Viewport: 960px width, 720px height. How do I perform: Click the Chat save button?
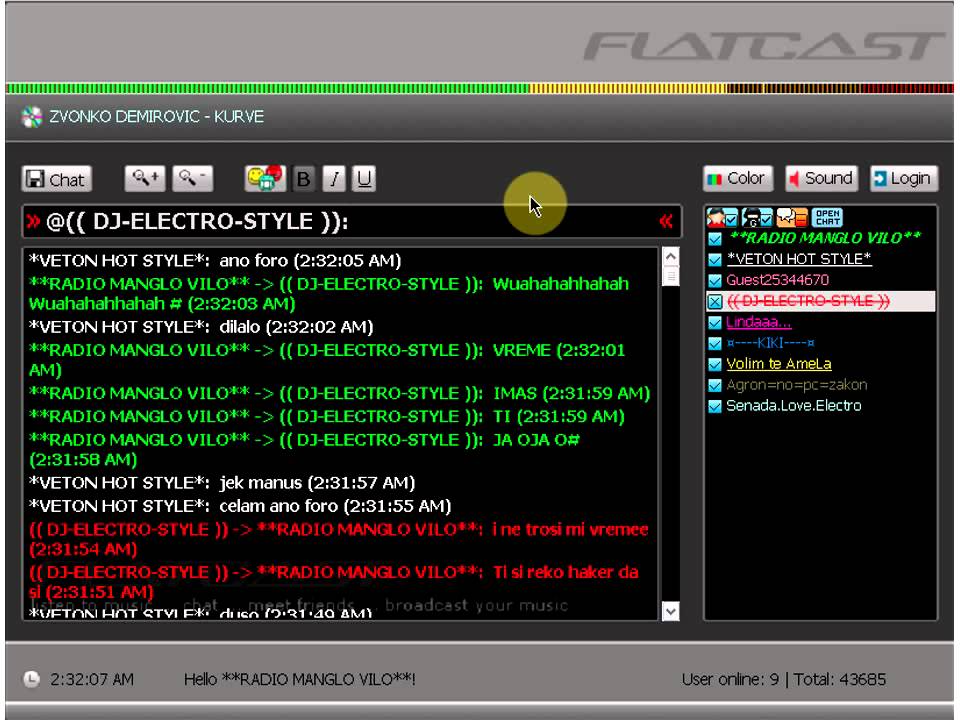[57, 179]
